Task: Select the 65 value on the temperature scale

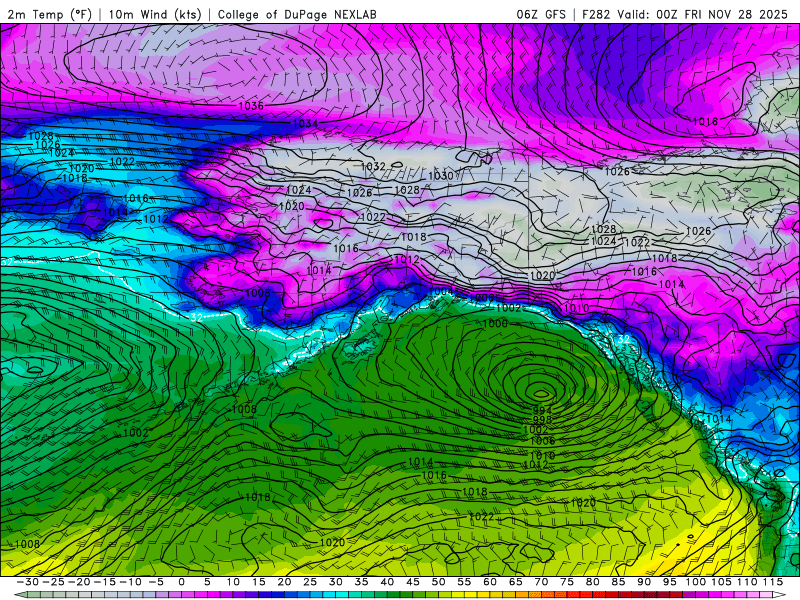Action: click(515, 582)
